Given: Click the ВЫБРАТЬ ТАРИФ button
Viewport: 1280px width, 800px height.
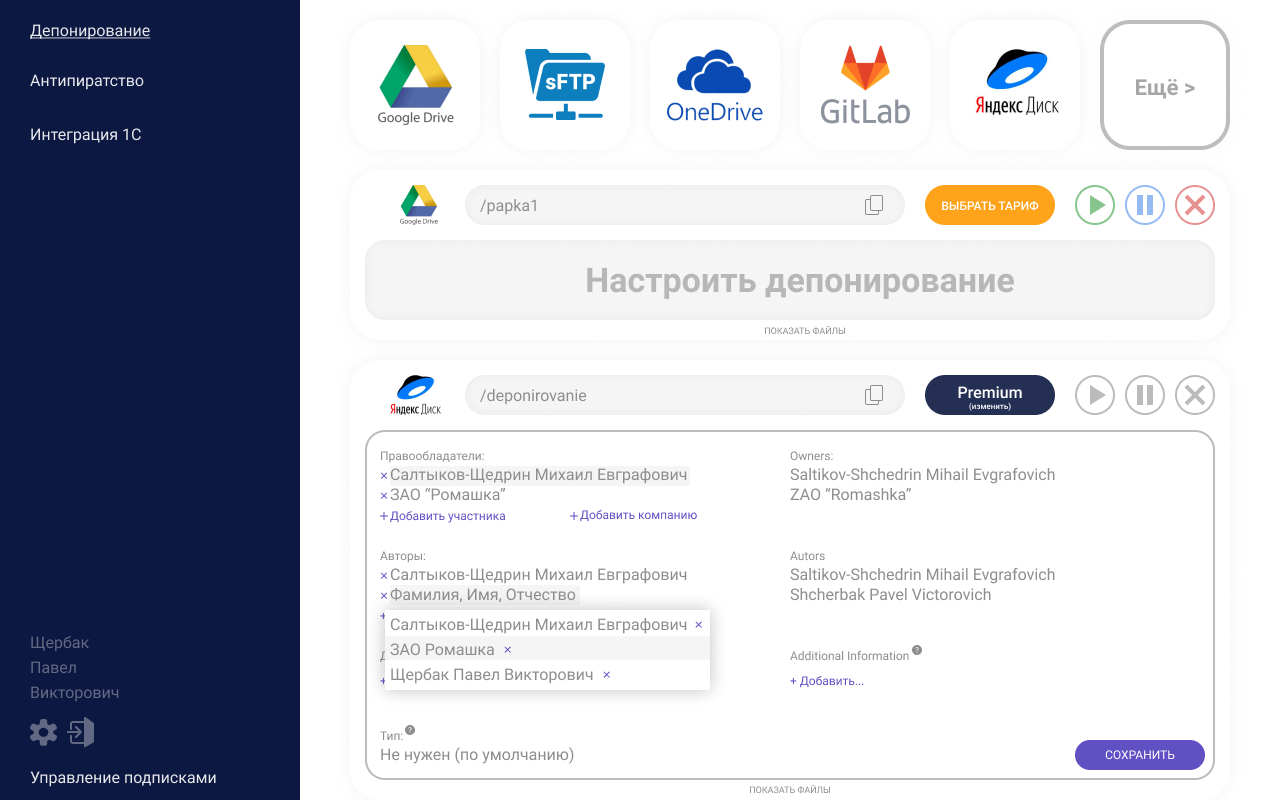Looking at the screenshot, I should [990, 205].
